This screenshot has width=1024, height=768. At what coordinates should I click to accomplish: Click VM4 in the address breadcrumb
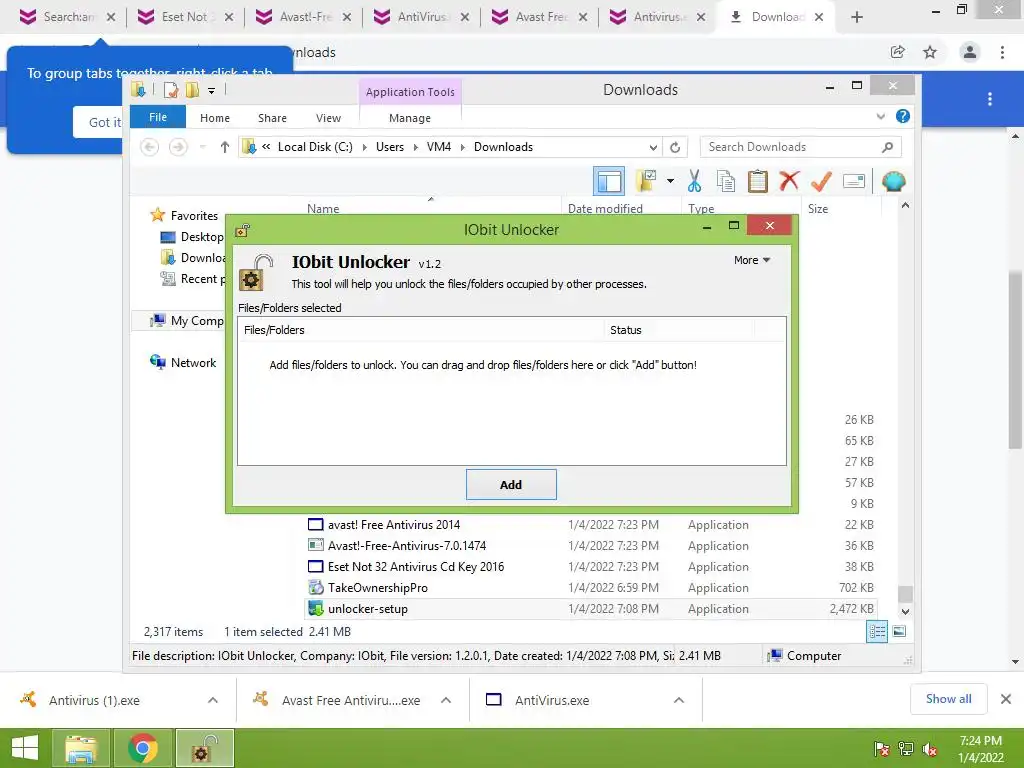(x=439, y=147)
